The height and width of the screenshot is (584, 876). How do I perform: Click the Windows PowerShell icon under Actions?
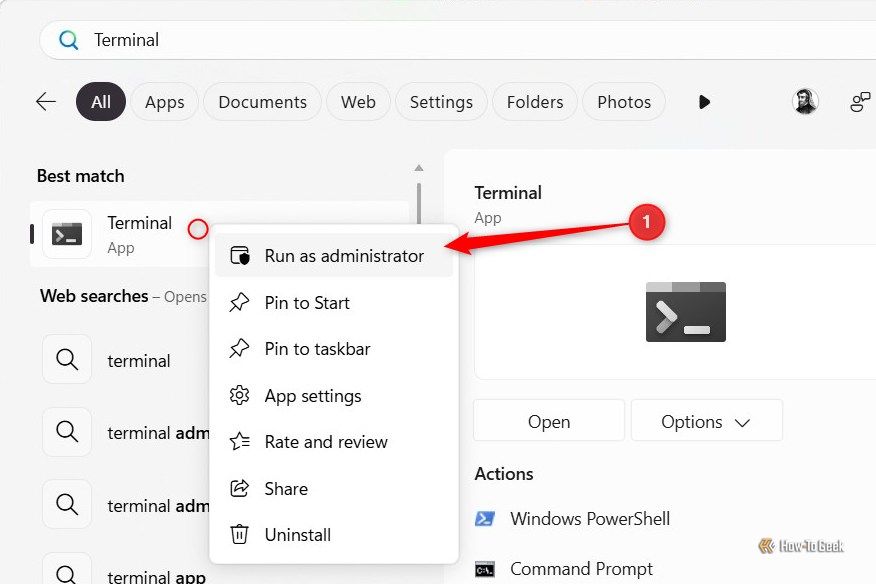click(484, 519)
